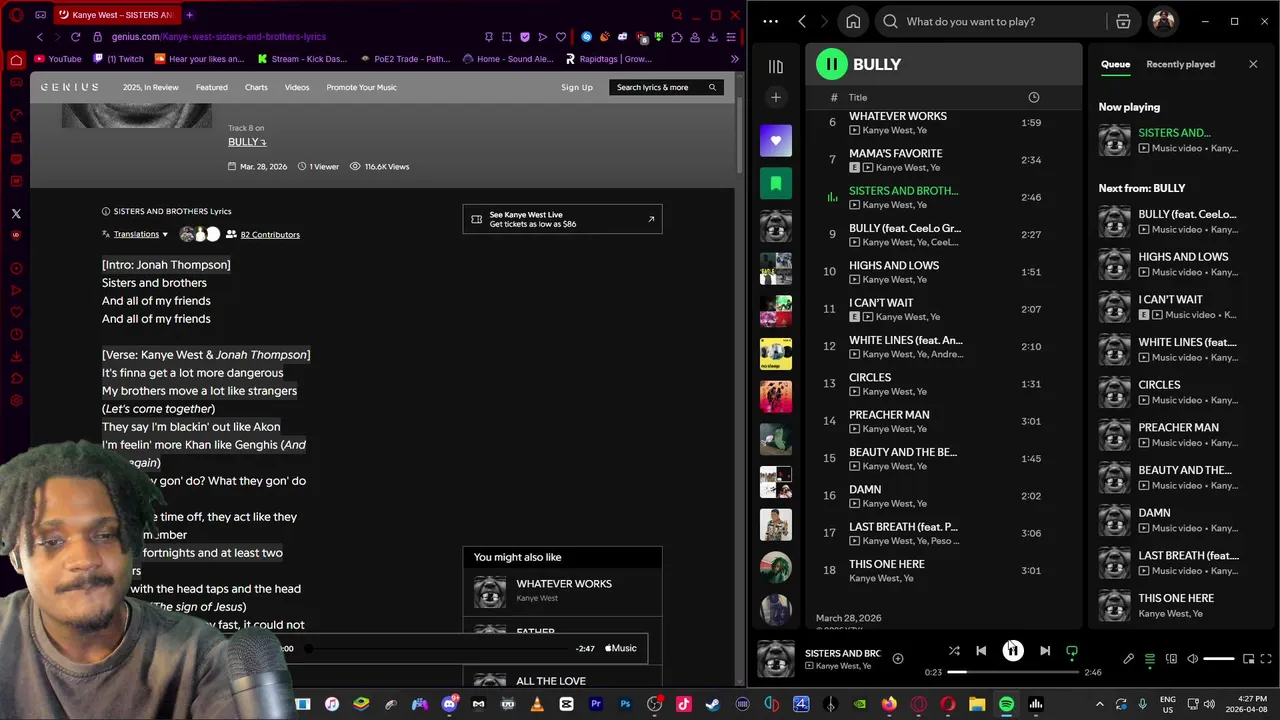1280x720 pixels.
Task: Open Your Library icon in Spotify sidebar
Action: [775, 66]
